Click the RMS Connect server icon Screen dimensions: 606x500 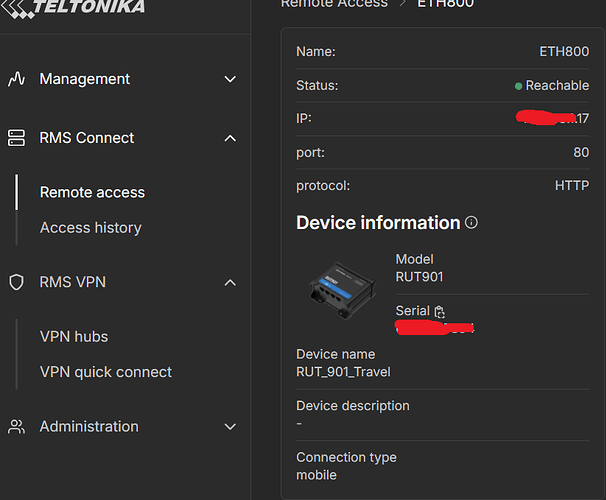(16, 138)
